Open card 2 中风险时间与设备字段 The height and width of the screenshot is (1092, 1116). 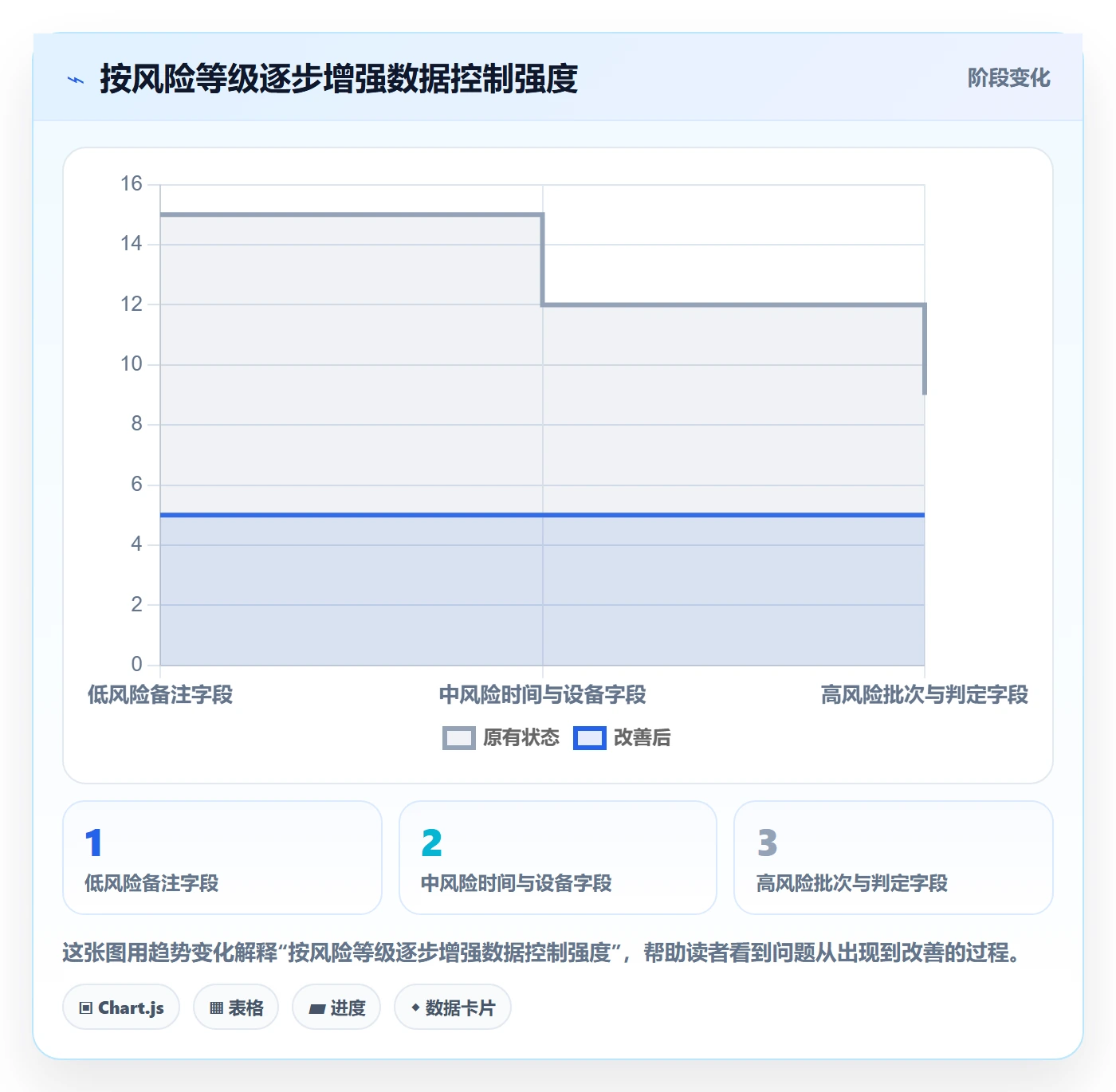(558, 858)
